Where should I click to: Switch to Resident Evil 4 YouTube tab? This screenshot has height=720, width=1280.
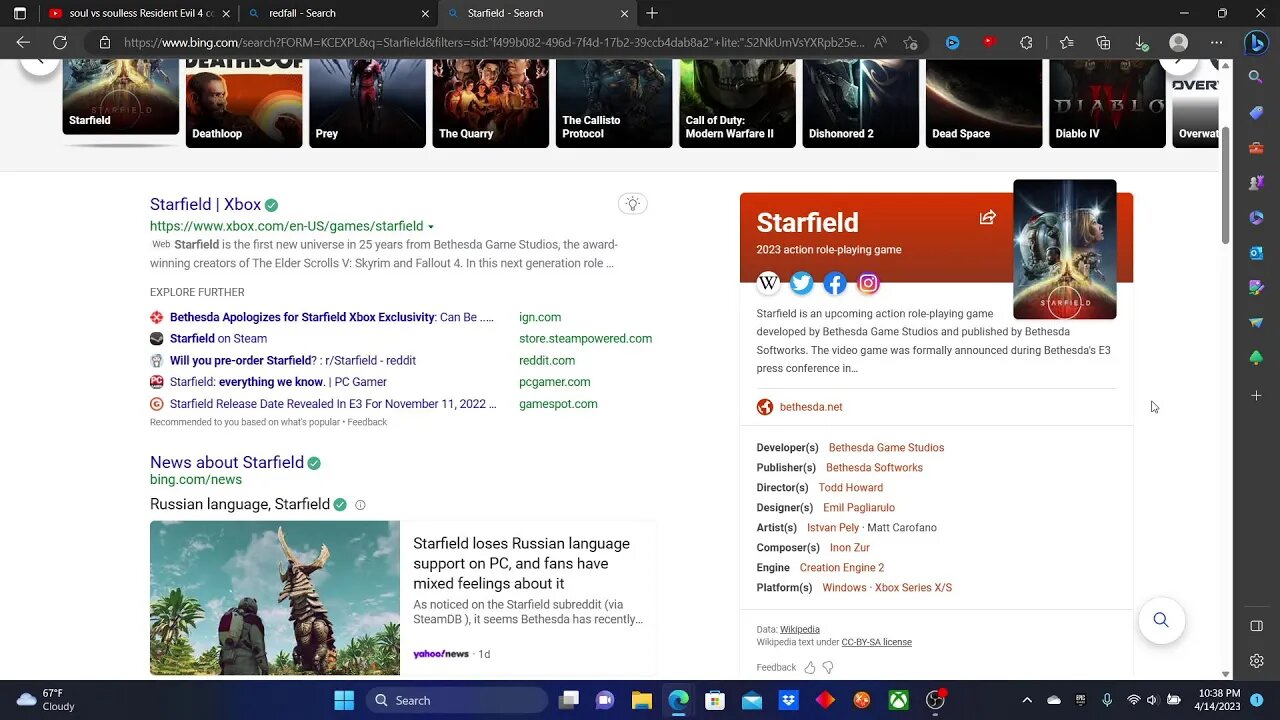click(x=139, y=13)
